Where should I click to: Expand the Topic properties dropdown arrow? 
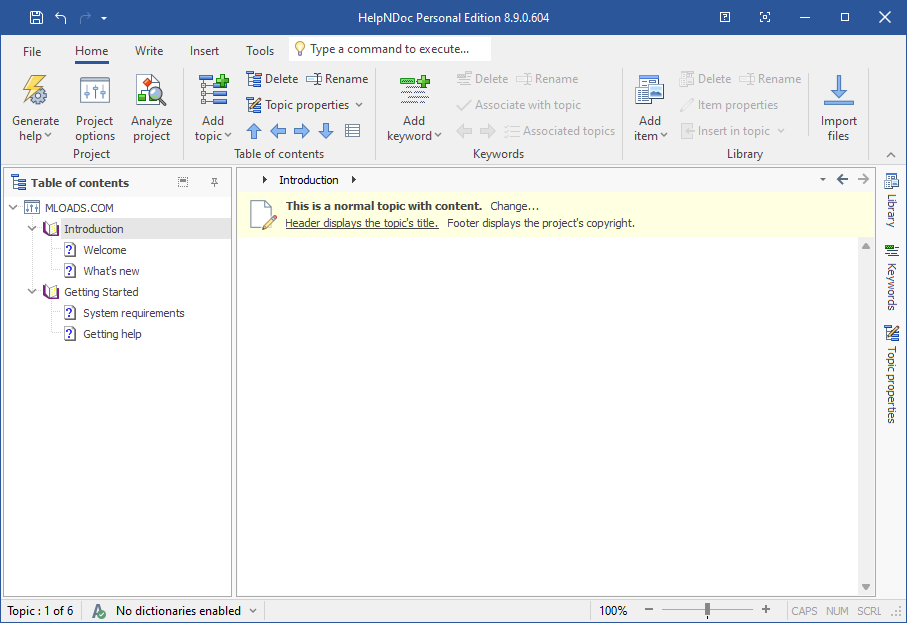(359, 105)
